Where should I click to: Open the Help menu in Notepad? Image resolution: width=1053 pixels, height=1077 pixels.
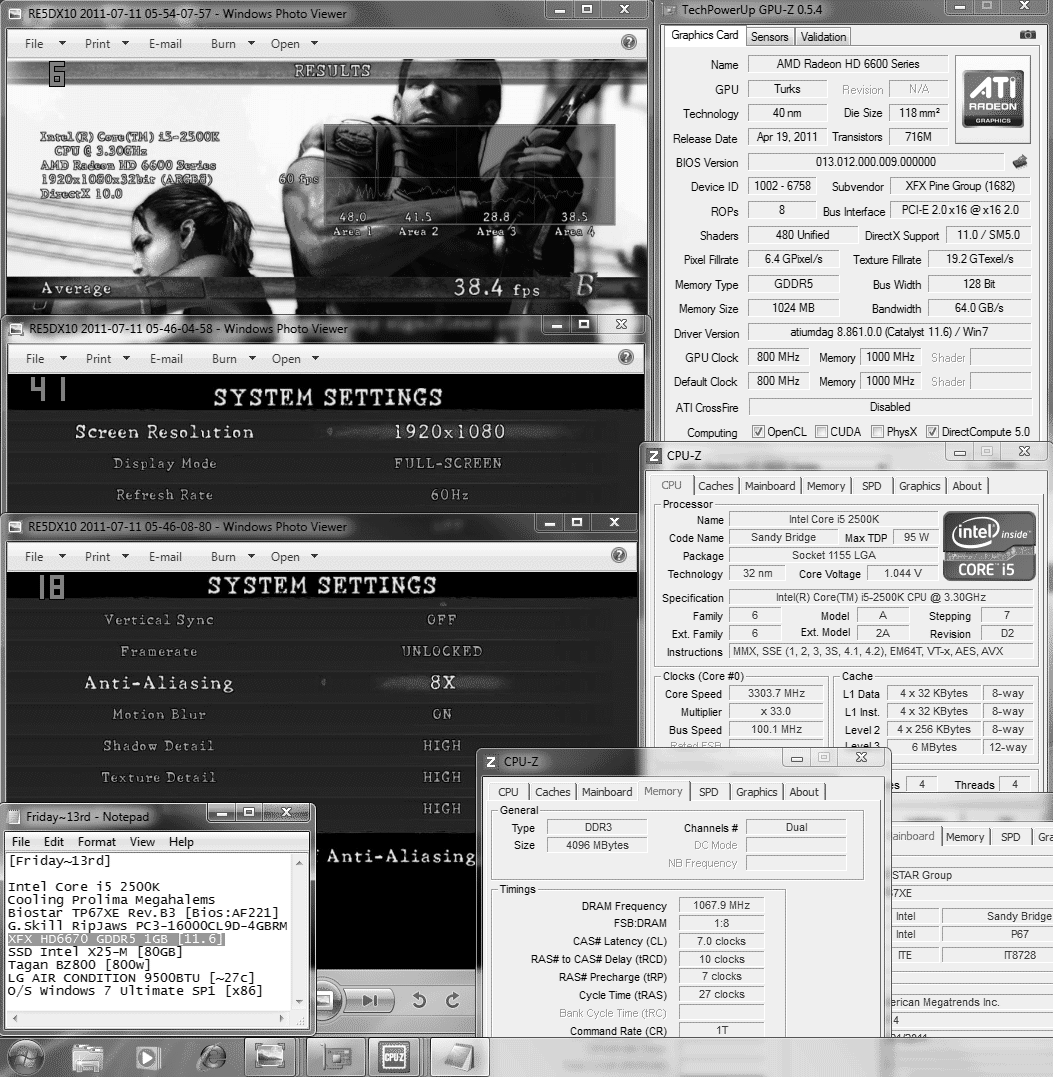[x=181, y=841]
